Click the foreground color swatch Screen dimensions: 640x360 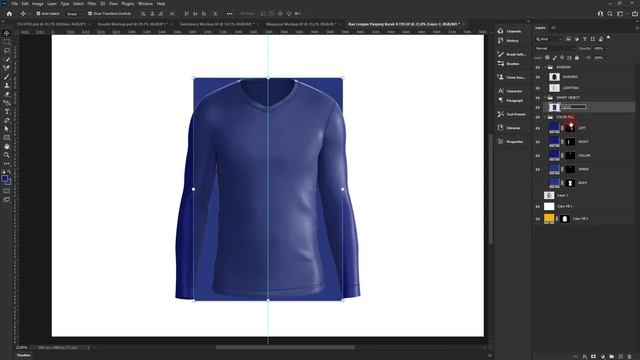point(4,178)
